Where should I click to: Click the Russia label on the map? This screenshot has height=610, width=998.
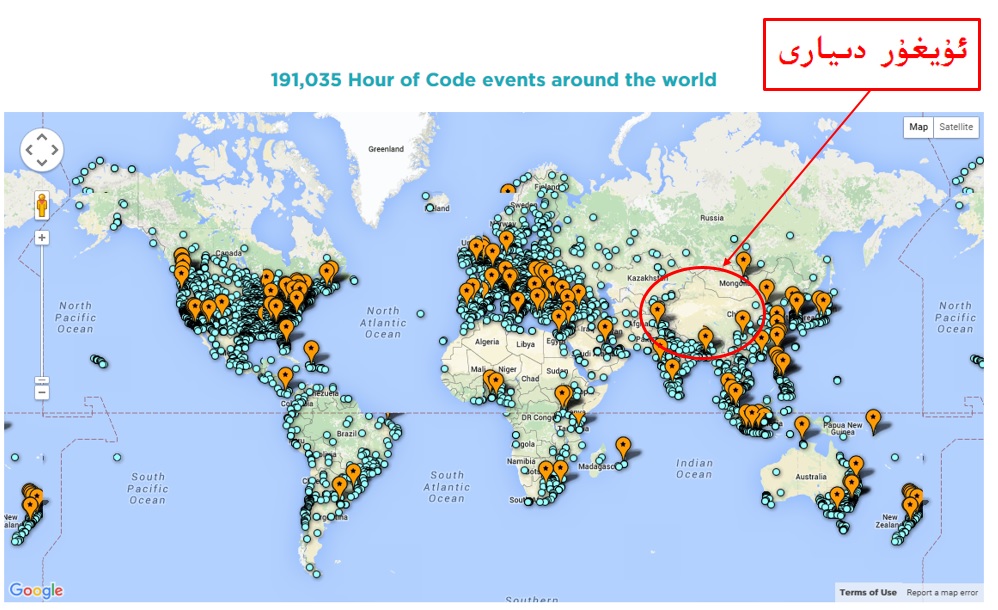(712, 218)
